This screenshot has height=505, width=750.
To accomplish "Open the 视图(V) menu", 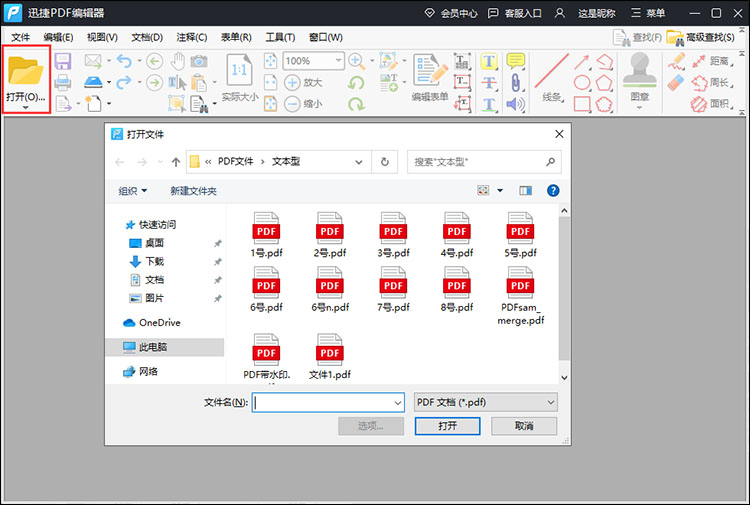I will 102,37.
